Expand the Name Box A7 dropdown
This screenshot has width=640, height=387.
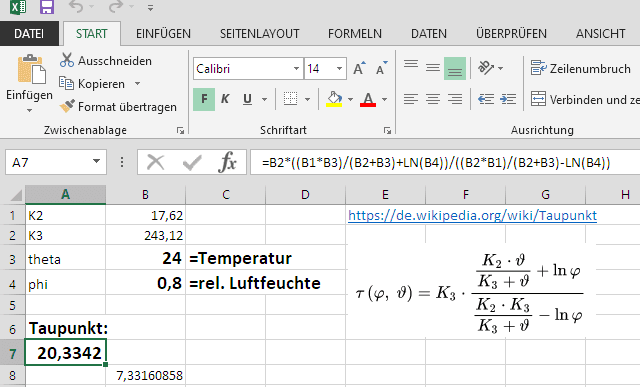96,162
